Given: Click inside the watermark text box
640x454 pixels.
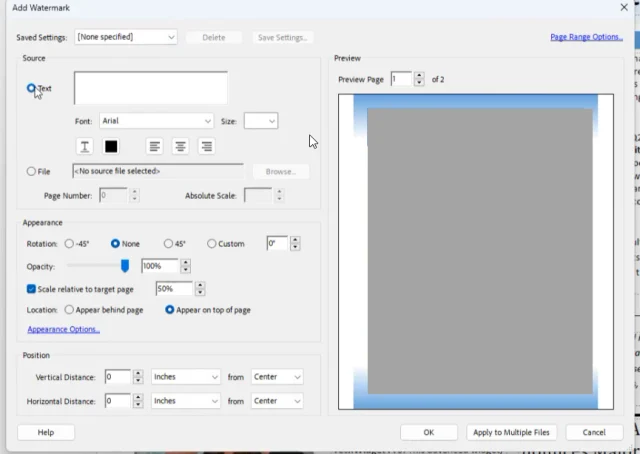Looking at the screenshot, I should coord(151,88).
